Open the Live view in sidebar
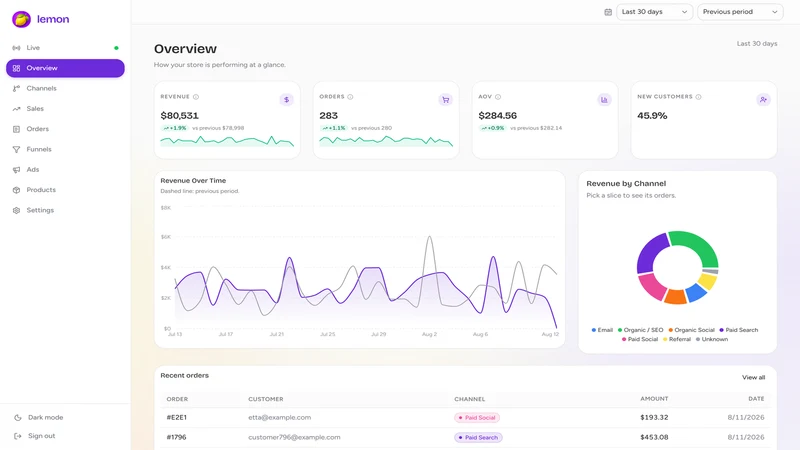800x450 pixels. pos(65,47)
